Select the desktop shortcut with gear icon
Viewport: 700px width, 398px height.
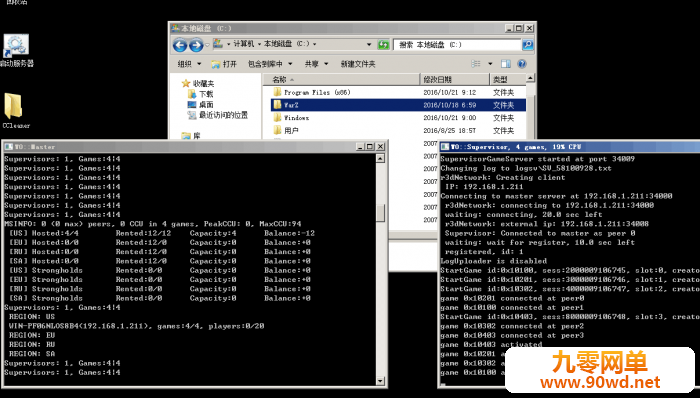17,50
